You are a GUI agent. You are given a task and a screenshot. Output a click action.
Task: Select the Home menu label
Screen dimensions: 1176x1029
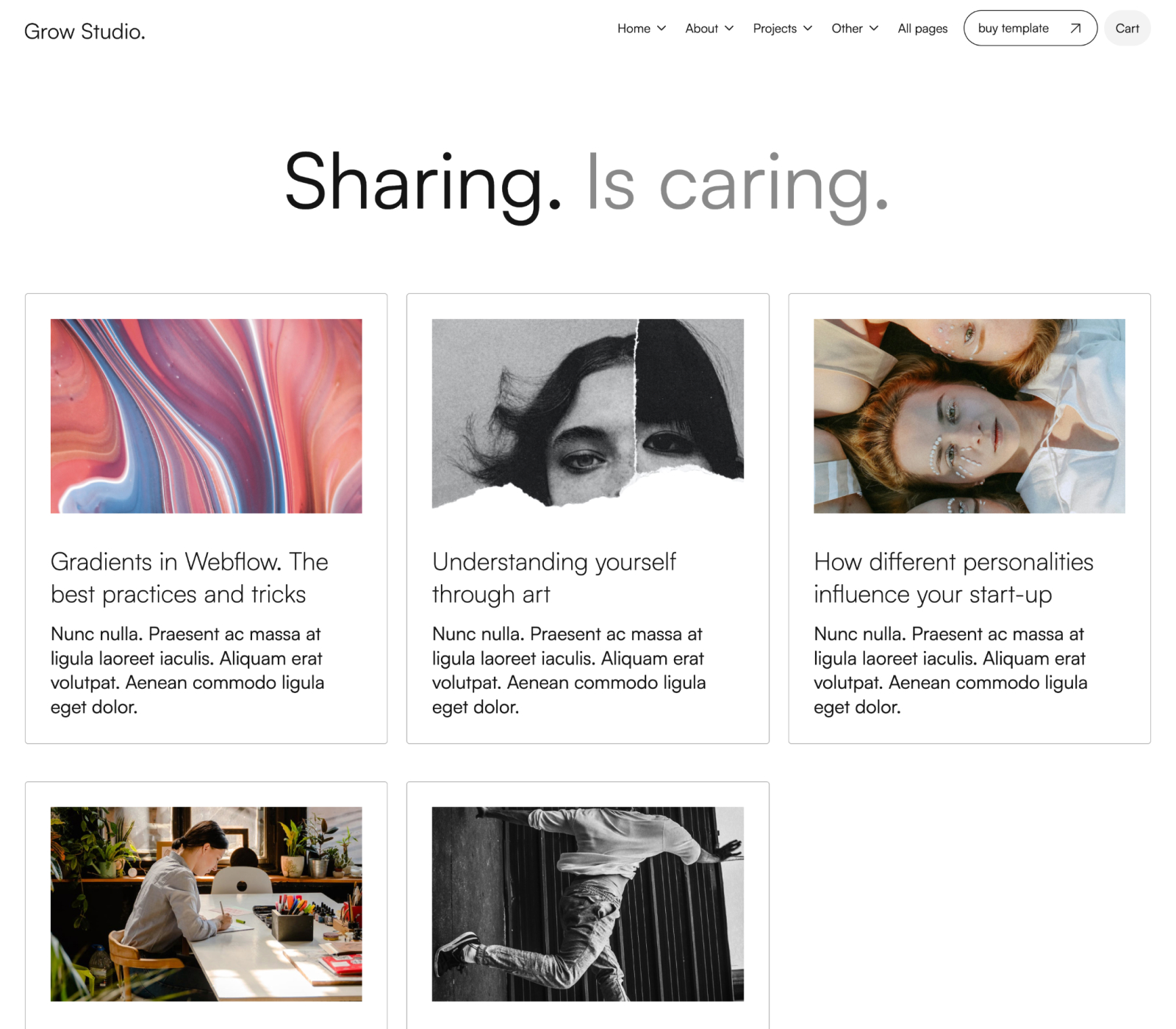coord(634,29)
